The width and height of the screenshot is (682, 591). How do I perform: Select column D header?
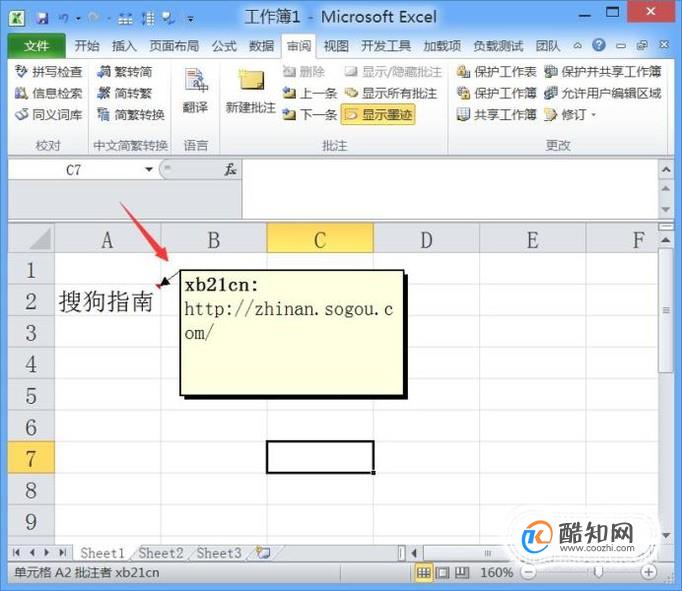[426, 239]
